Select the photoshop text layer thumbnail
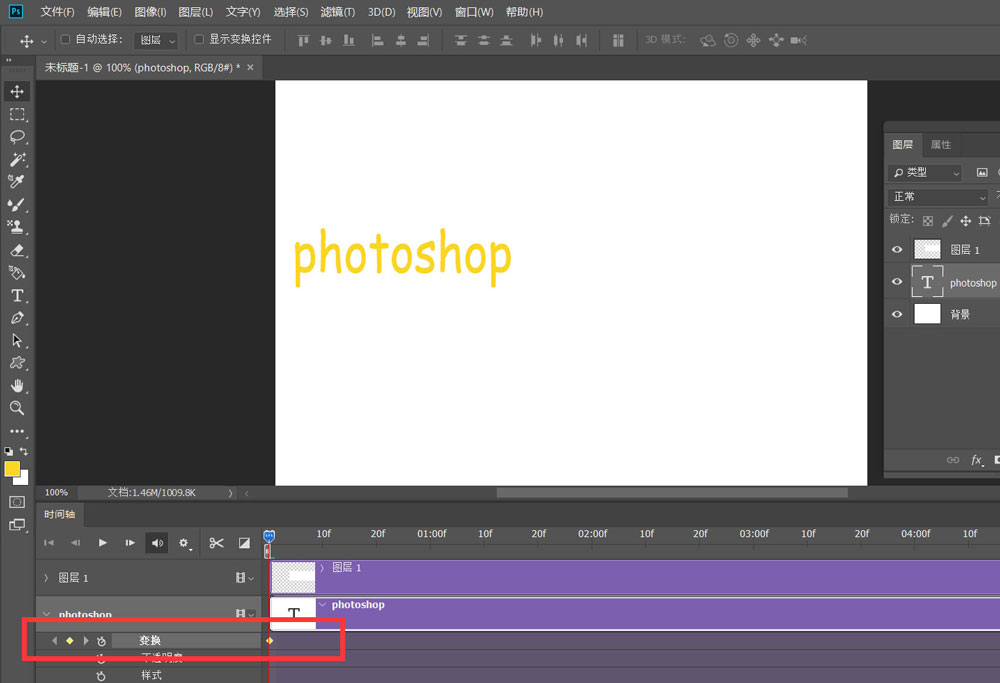This screenshot has width=1000, height=683. pyautogui.click(x=927, y=283)
